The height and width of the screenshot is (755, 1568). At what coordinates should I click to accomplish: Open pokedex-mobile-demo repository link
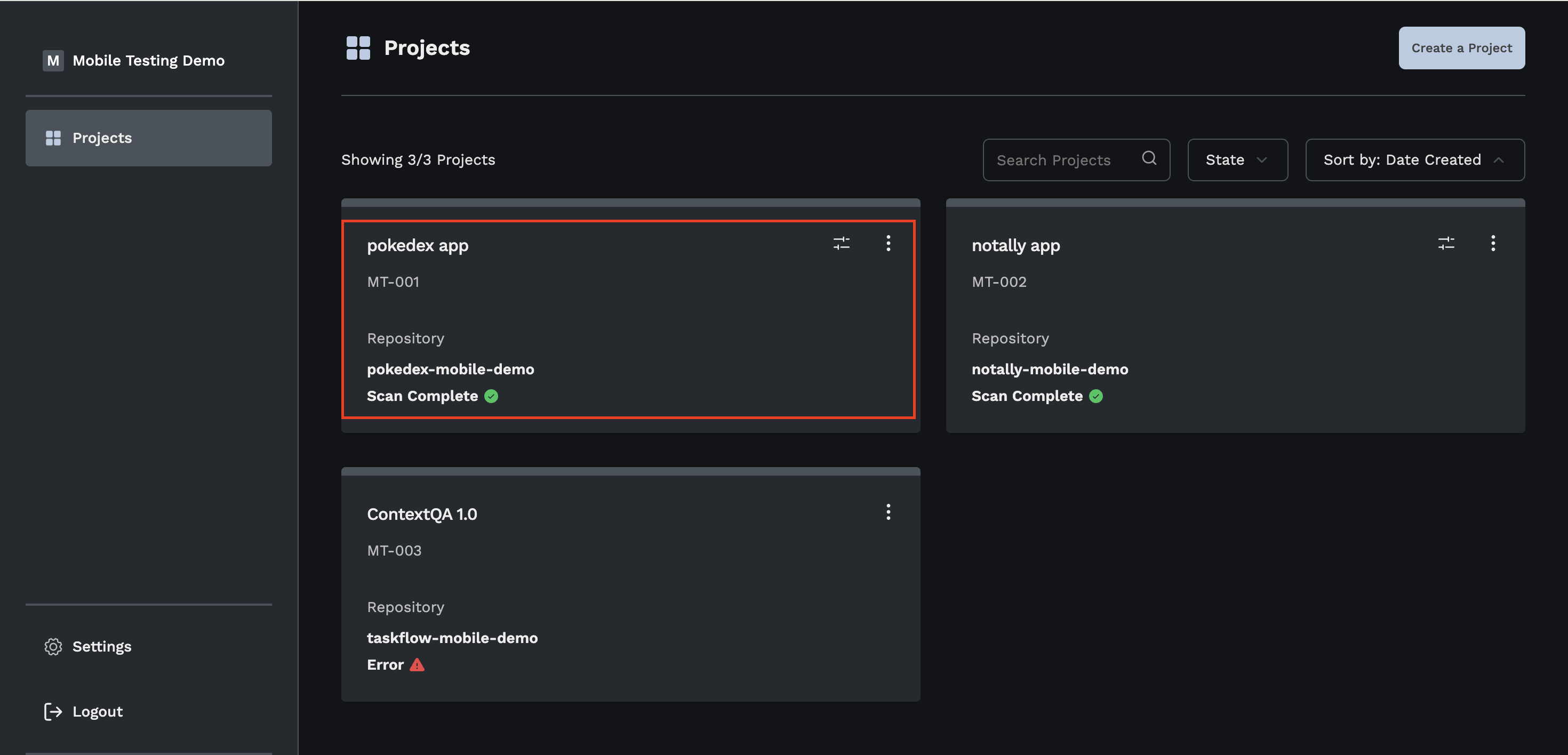451,370
